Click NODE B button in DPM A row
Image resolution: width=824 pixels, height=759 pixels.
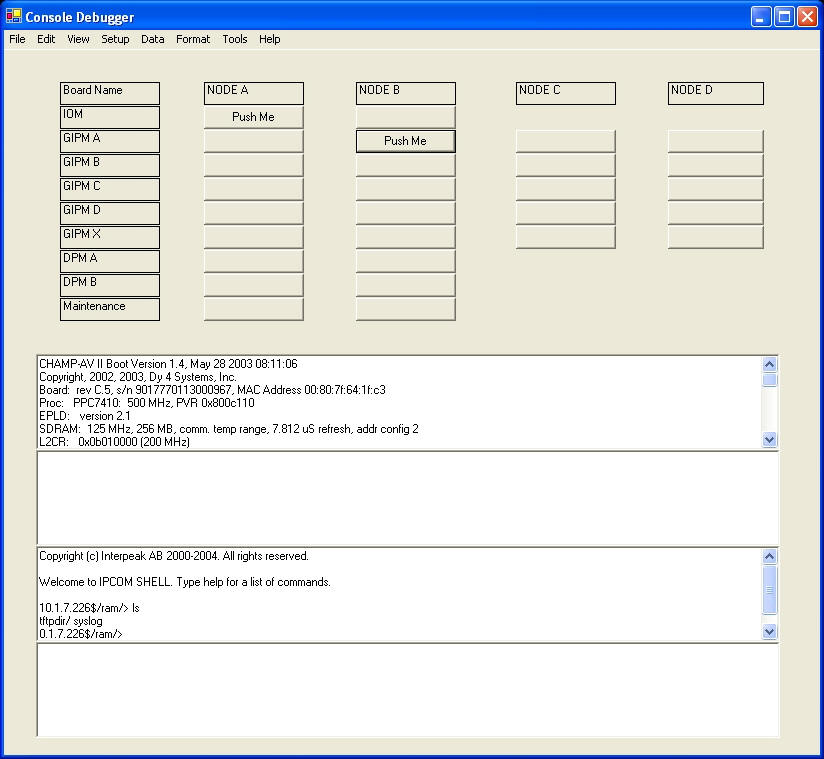tap(406, 261)
